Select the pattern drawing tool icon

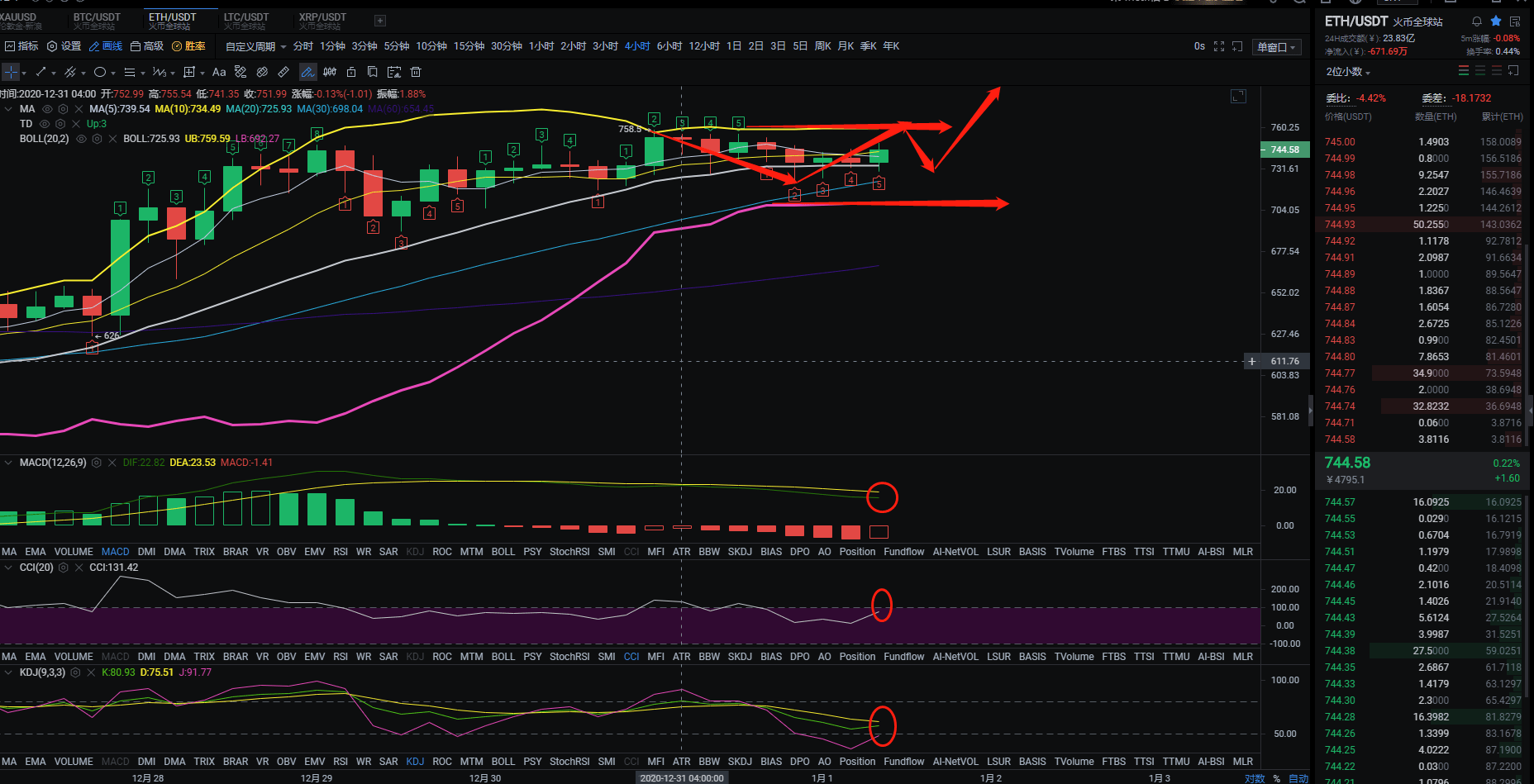click(241, 72)
